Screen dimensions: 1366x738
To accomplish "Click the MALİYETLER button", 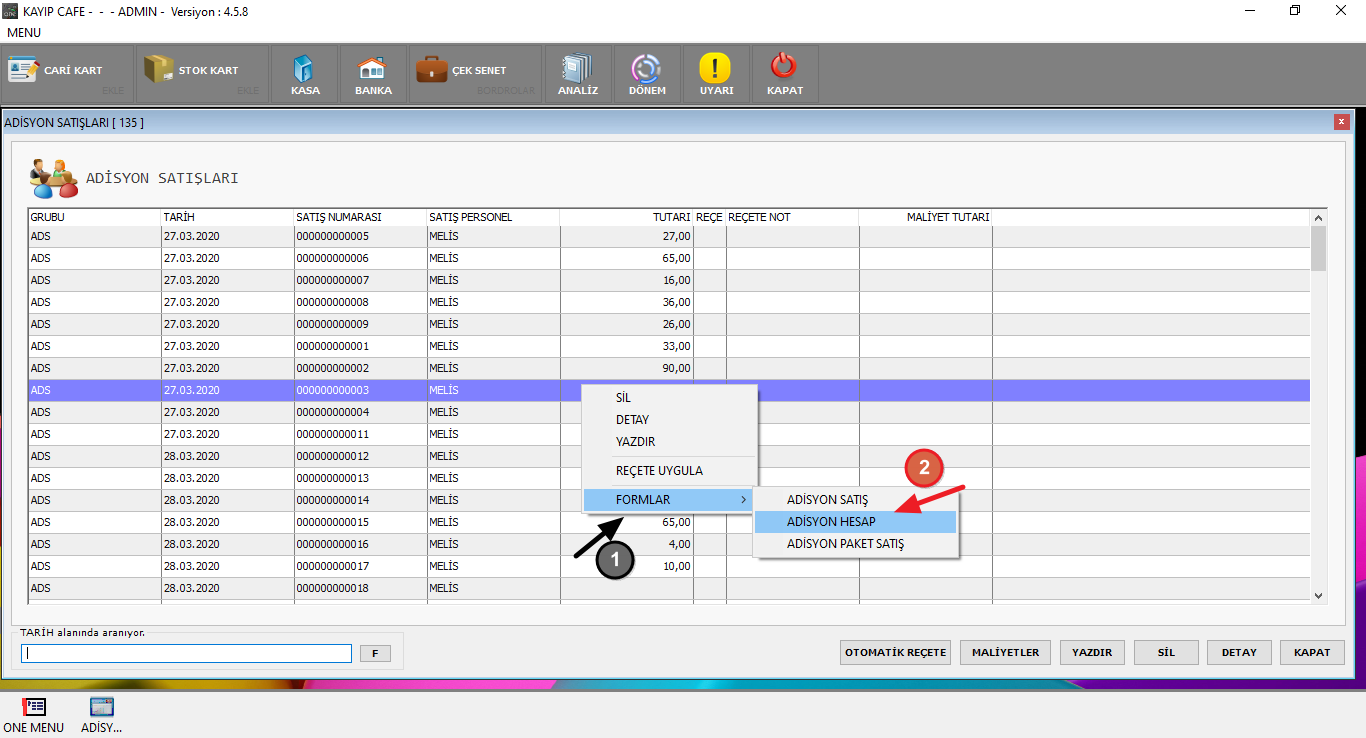I will [1005, 652].
